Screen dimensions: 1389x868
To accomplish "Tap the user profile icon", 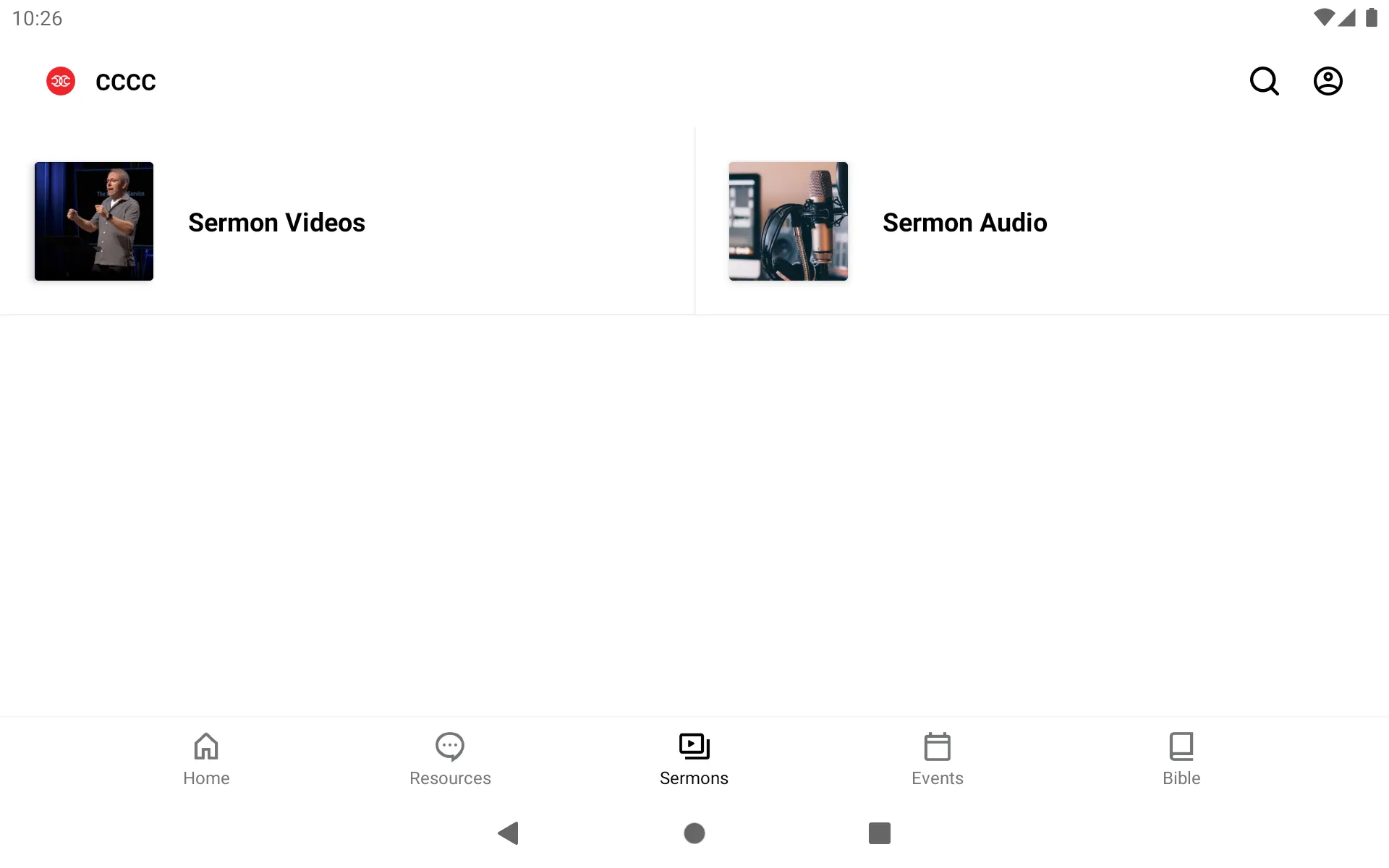I will (1328, 81).
